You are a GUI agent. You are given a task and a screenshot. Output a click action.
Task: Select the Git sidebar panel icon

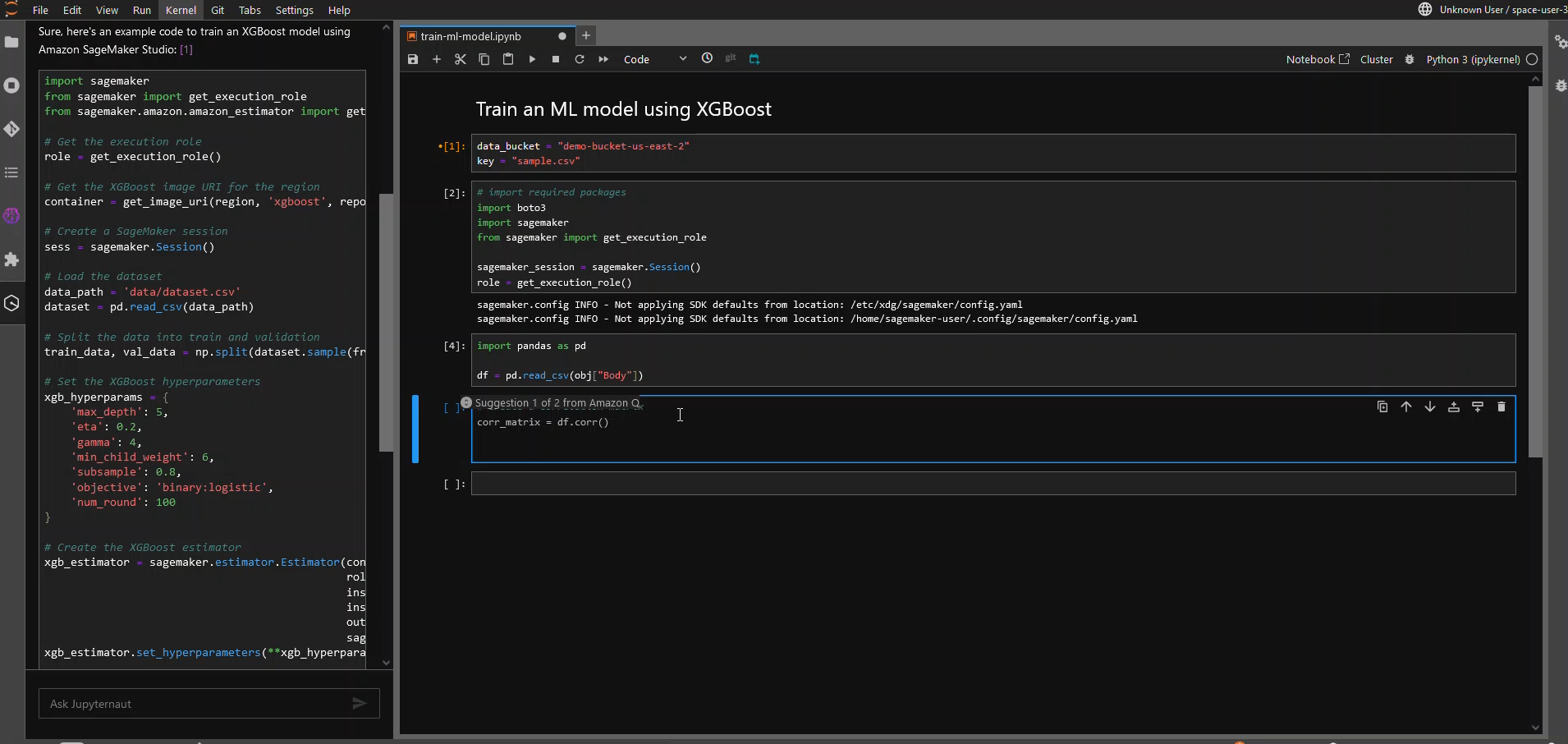pyautogui.click(x=11, y=129)
